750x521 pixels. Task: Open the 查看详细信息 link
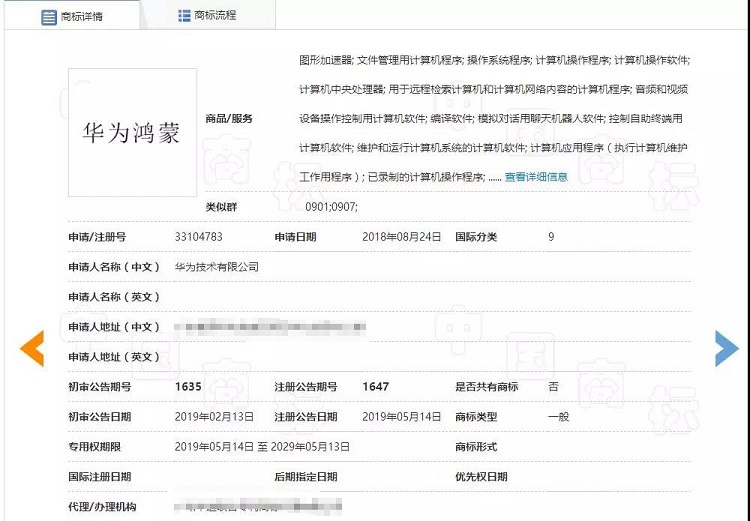click(x=536, y=177)
